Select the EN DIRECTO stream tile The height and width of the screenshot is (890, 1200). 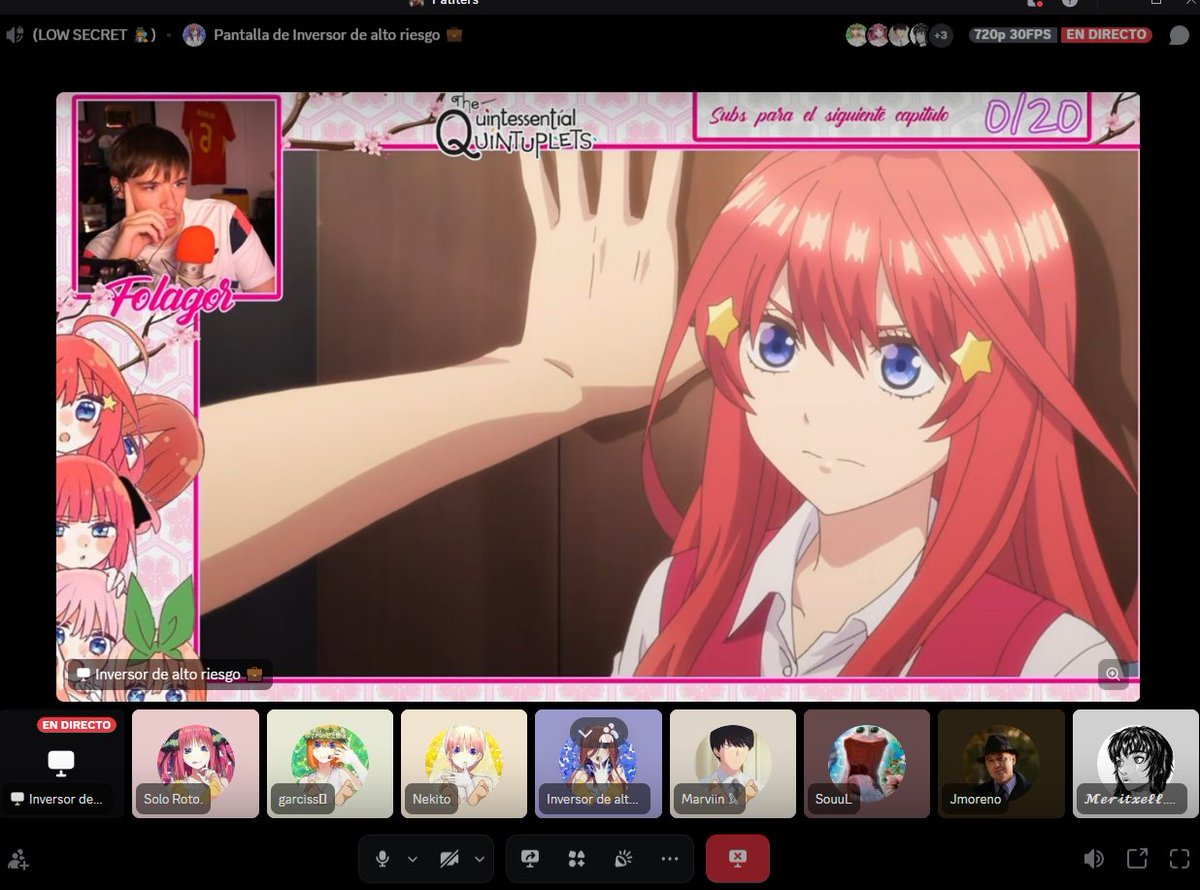pyautogui.click(x=62, y=764)
